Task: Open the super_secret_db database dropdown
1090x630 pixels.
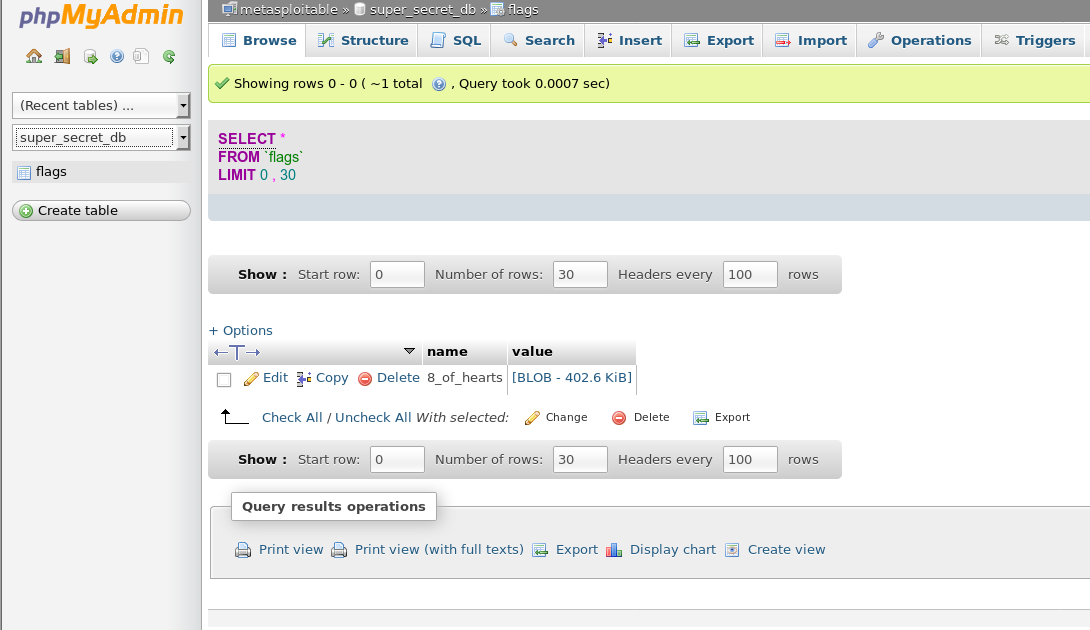Action: 101,138
